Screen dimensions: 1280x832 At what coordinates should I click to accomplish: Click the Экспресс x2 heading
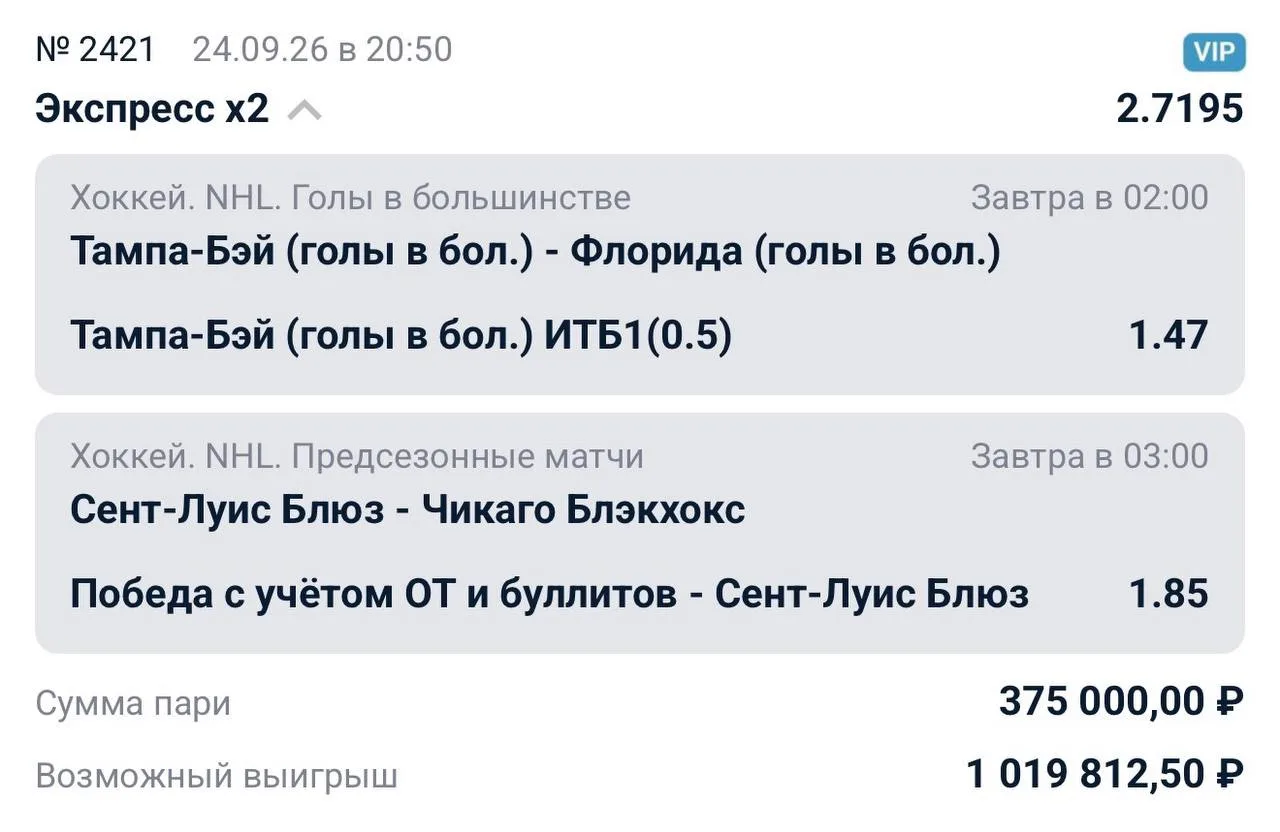pyautogui.click(x=152, y=109)
